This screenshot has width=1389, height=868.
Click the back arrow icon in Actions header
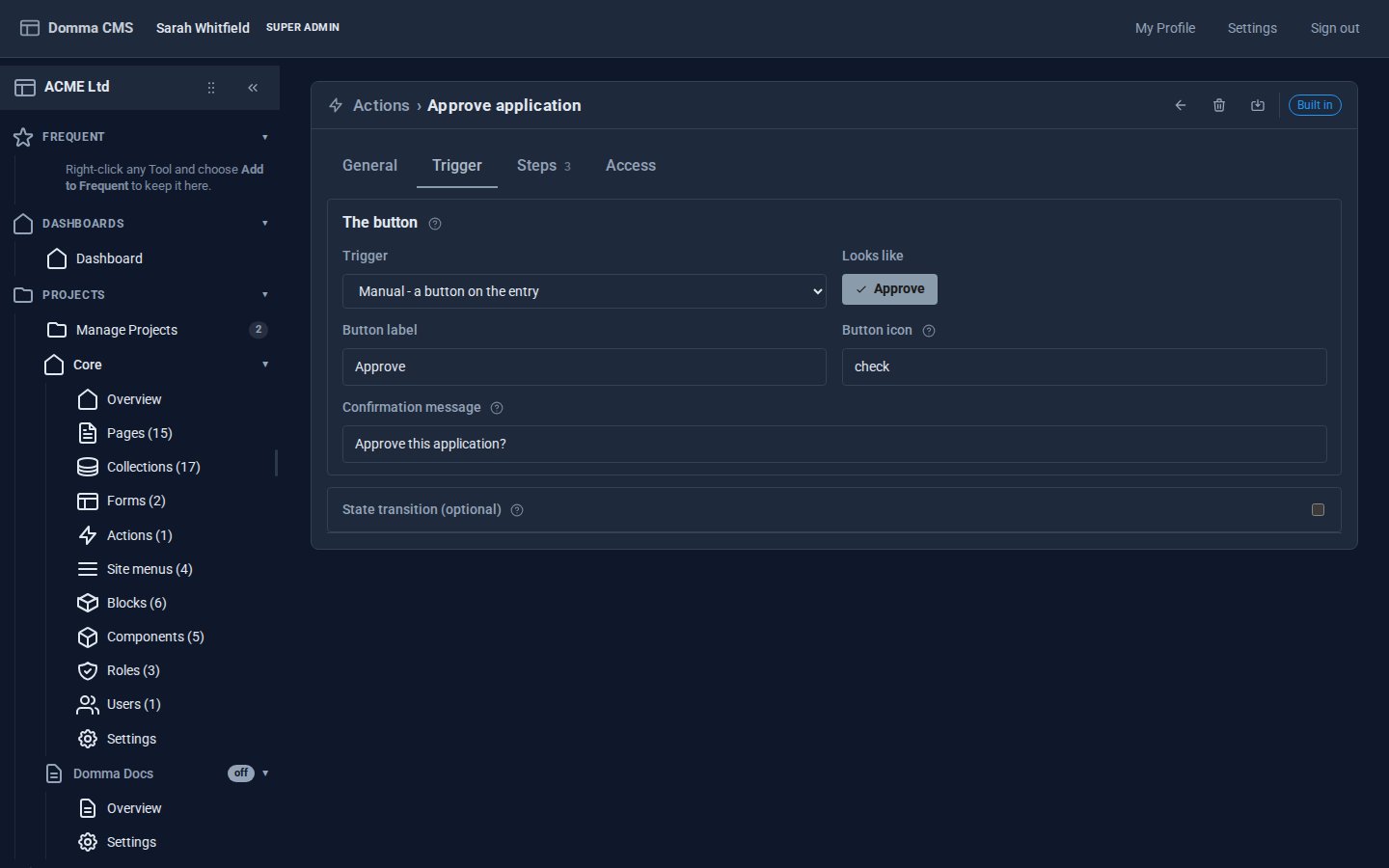click(x=1181, y=105)
